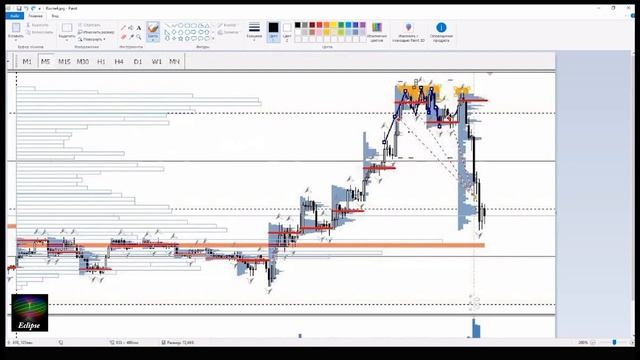Click the H1 timeframe in the chart image

[x=101, y=62]
